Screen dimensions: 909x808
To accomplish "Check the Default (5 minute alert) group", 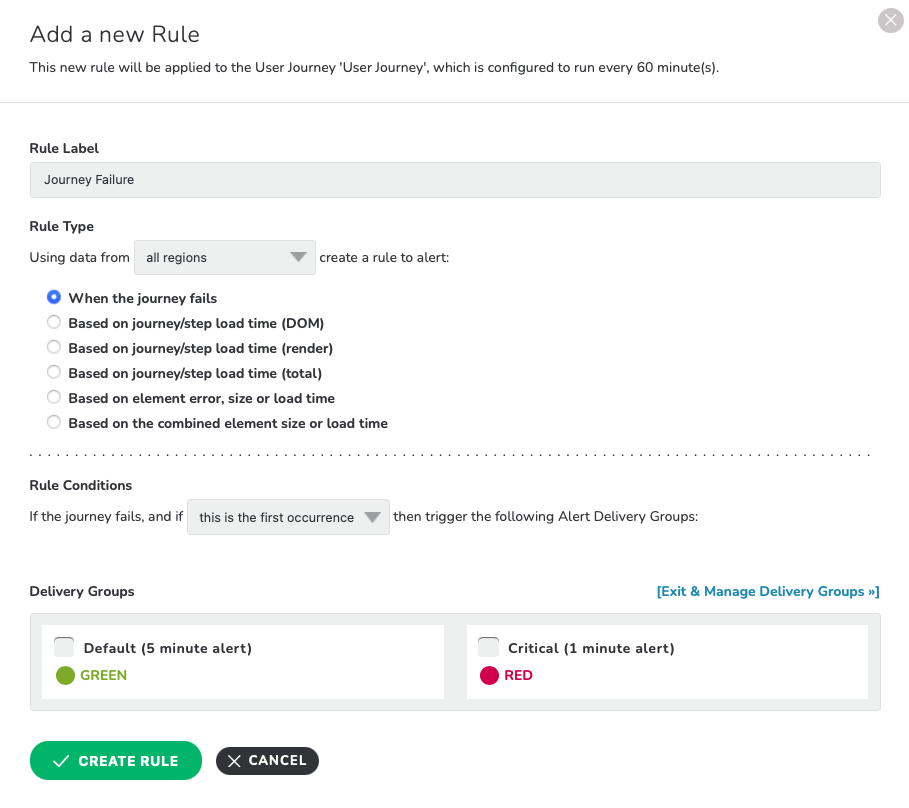I will [x=64, y=647].
